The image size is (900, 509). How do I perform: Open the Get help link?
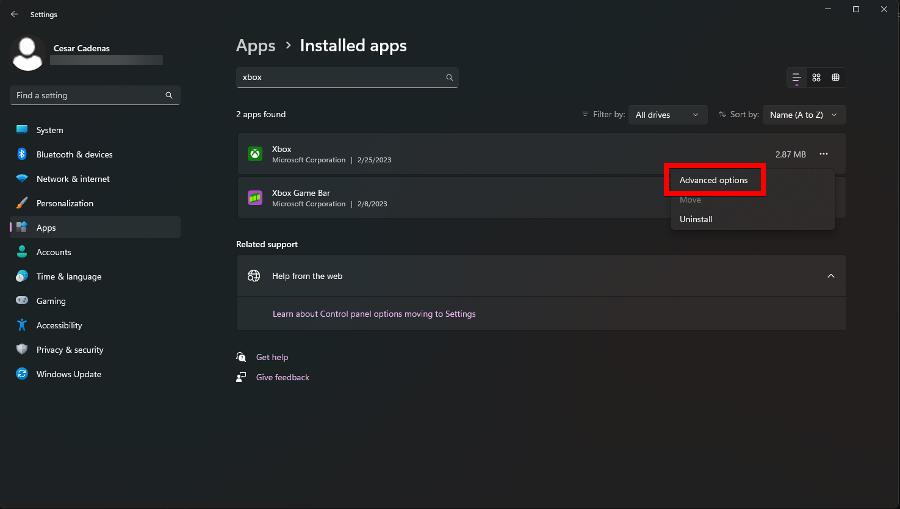[272, 357]
